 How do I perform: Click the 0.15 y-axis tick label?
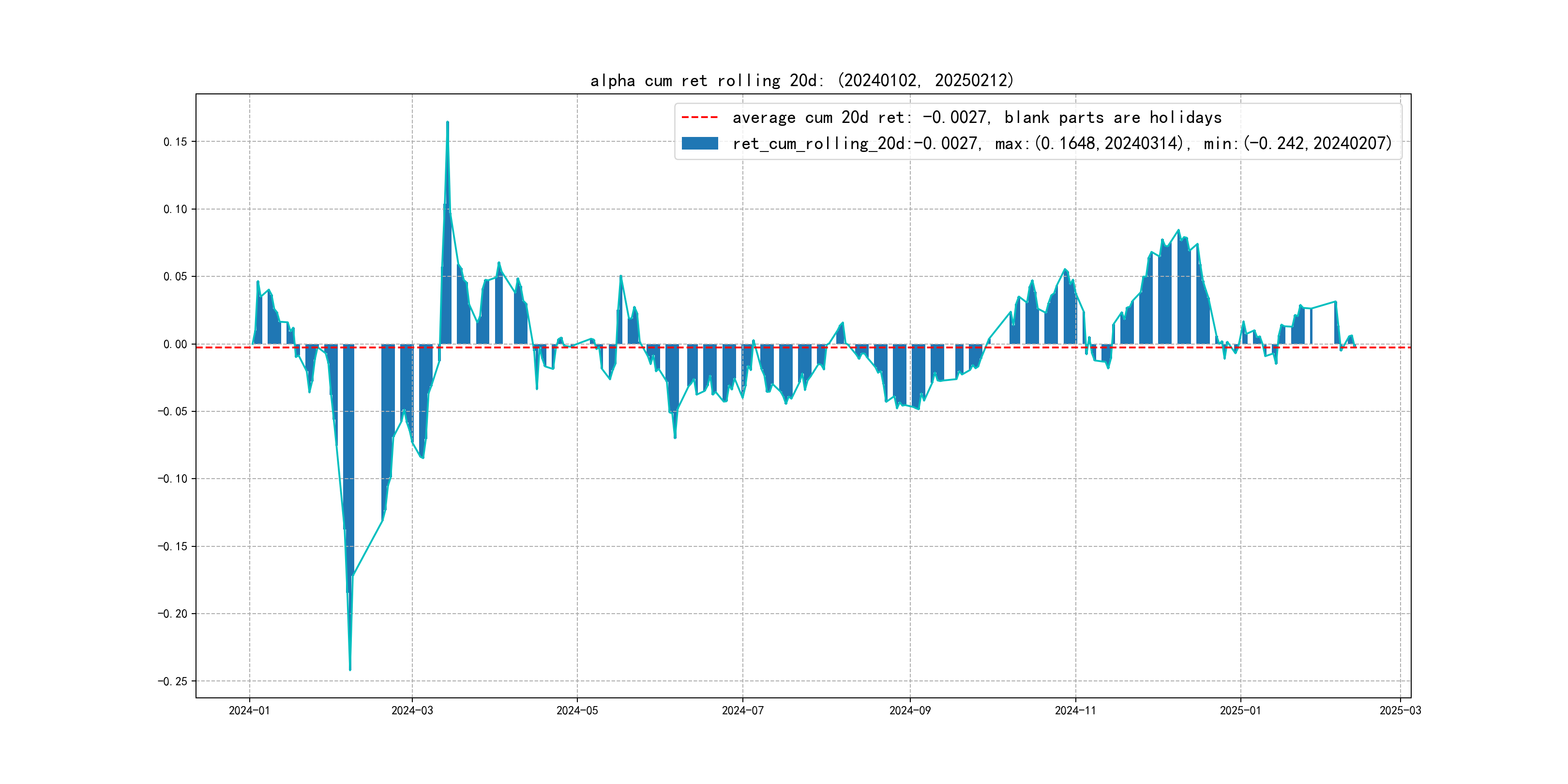pos(175,142)
